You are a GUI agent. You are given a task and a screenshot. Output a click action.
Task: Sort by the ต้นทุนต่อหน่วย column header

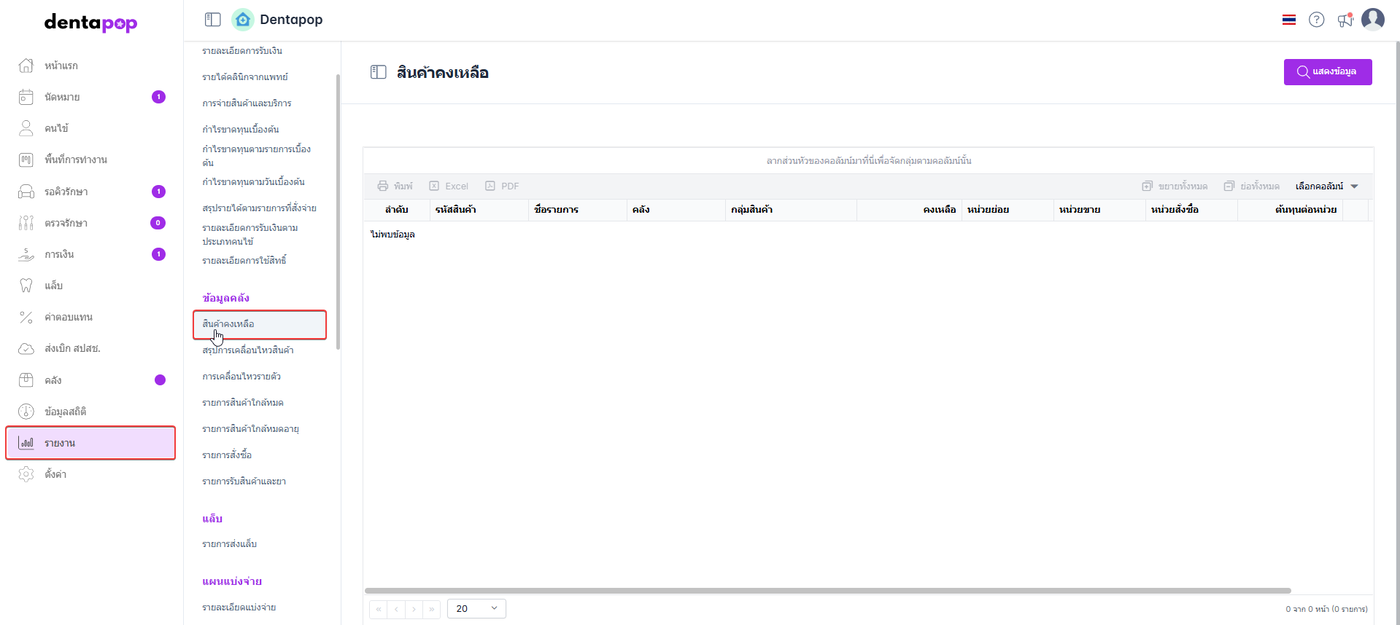(1290, 210)
